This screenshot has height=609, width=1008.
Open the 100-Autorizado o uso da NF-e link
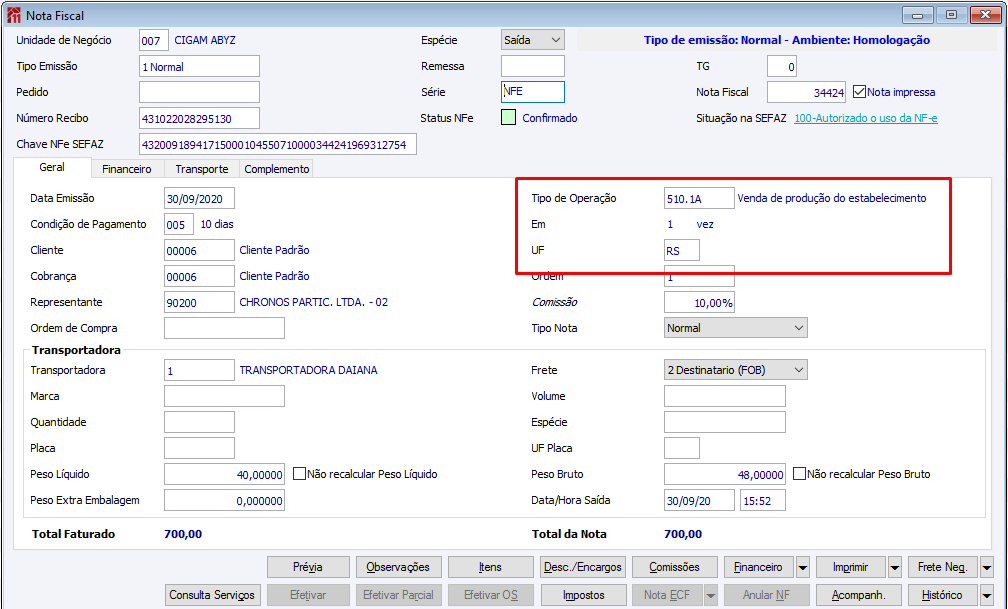pyautogui.click(x=866, y=118)
